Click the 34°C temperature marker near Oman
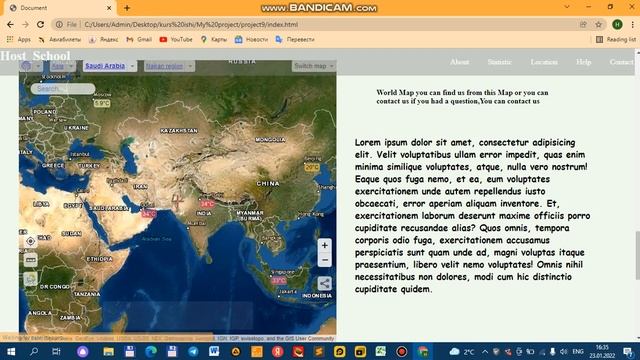Viewport: 640px width, 360px height. [x=149, y=213]
